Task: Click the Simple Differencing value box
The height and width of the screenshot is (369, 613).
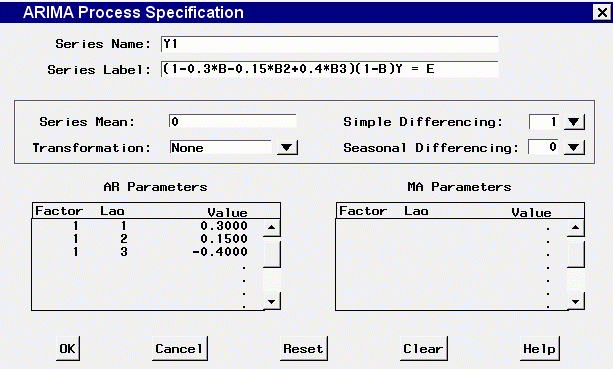Action: coord(544,122)
